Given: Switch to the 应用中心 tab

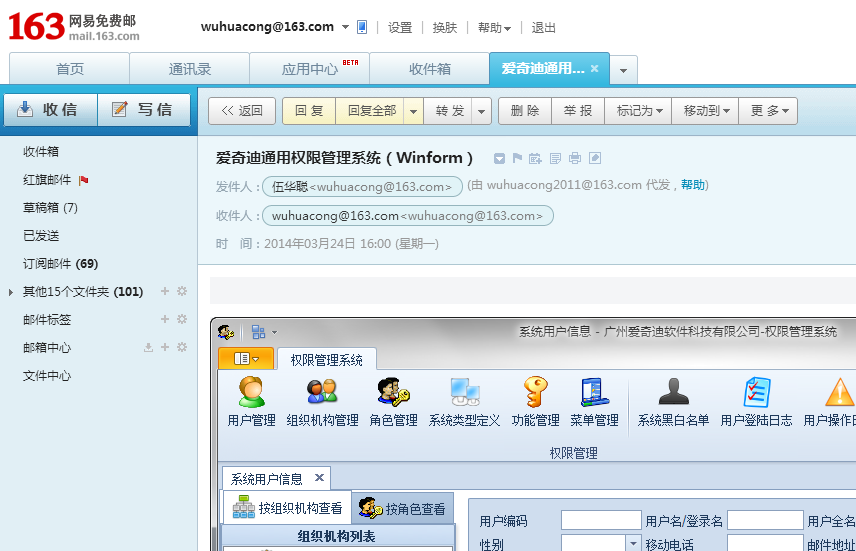Looking at the screenshot, I should [x=310, y=69].
